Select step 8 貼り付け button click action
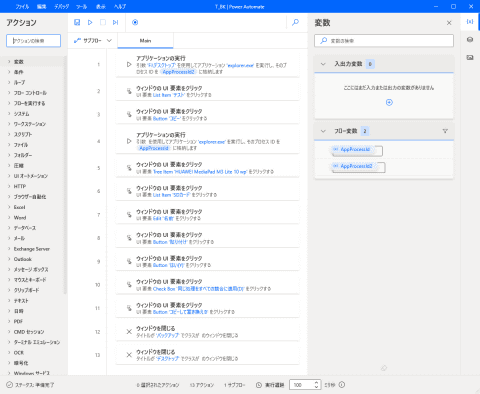 (x=207, y=238)
